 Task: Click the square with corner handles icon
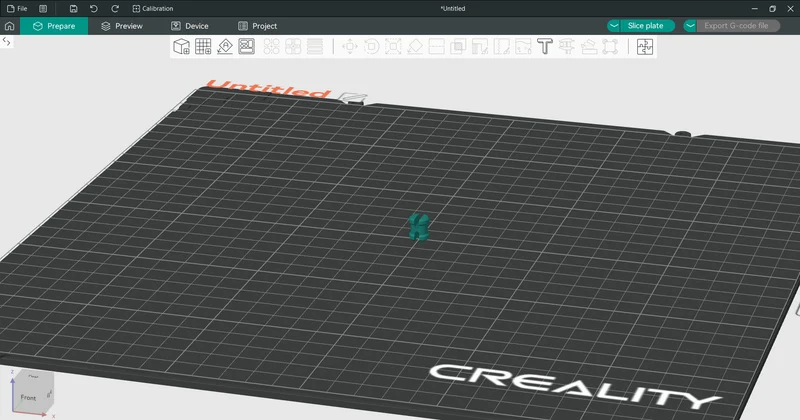coord(610,46)
